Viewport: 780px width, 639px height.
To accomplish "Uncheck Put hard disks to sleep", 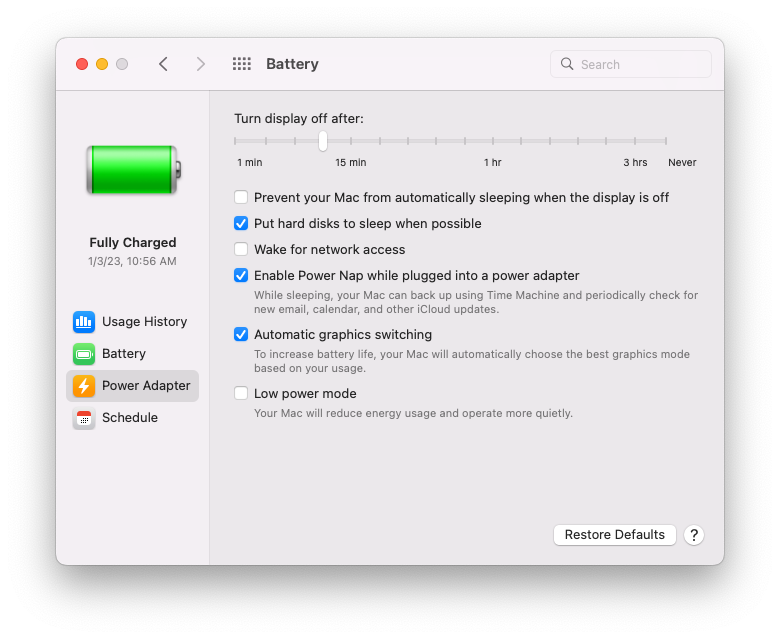I will point(241,223).
